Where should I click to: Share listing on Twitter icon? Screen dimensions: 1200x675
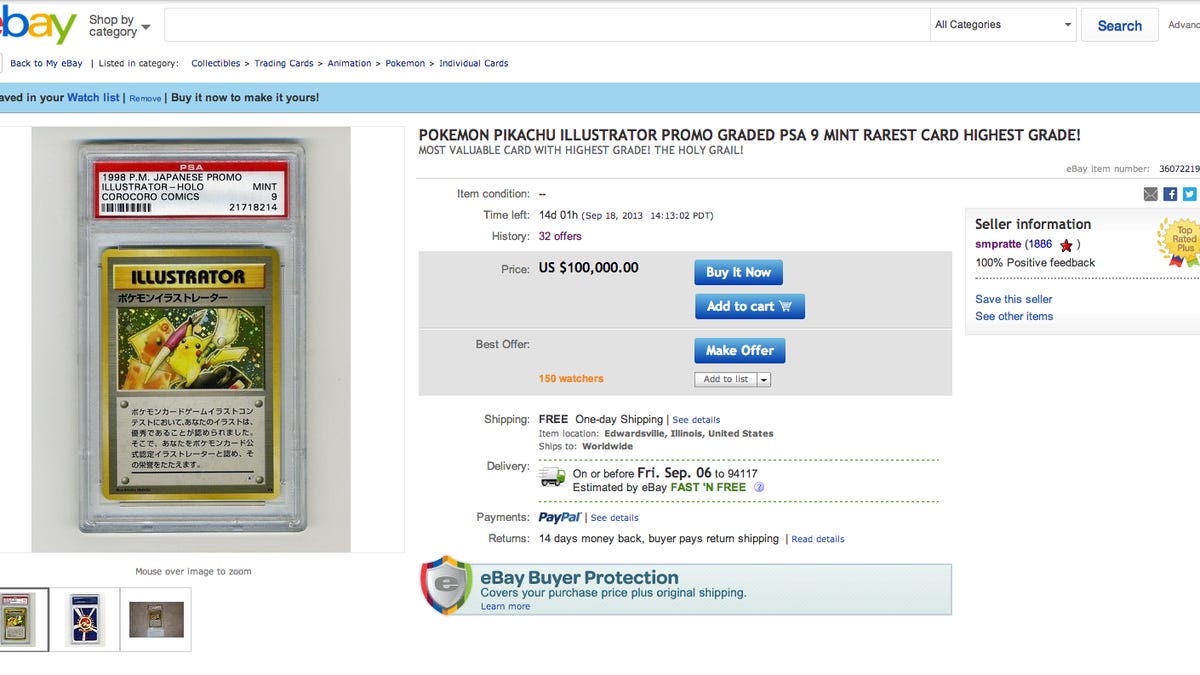point(1189,195)
